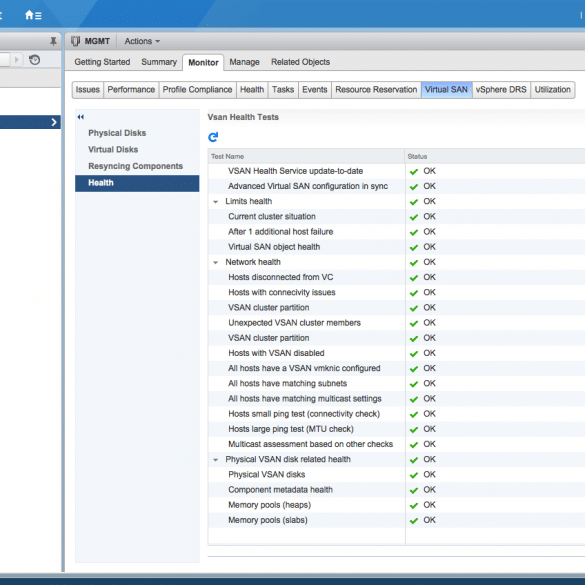
Task: Click the Home menu icon
Action: [33, 15]
